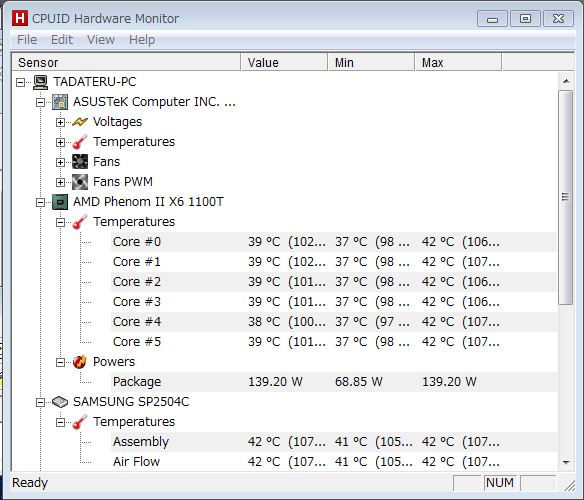Image resolution: width=584 pixels, height=500 pixels.
Task: Select the Core #4 row
Action: 334,322
